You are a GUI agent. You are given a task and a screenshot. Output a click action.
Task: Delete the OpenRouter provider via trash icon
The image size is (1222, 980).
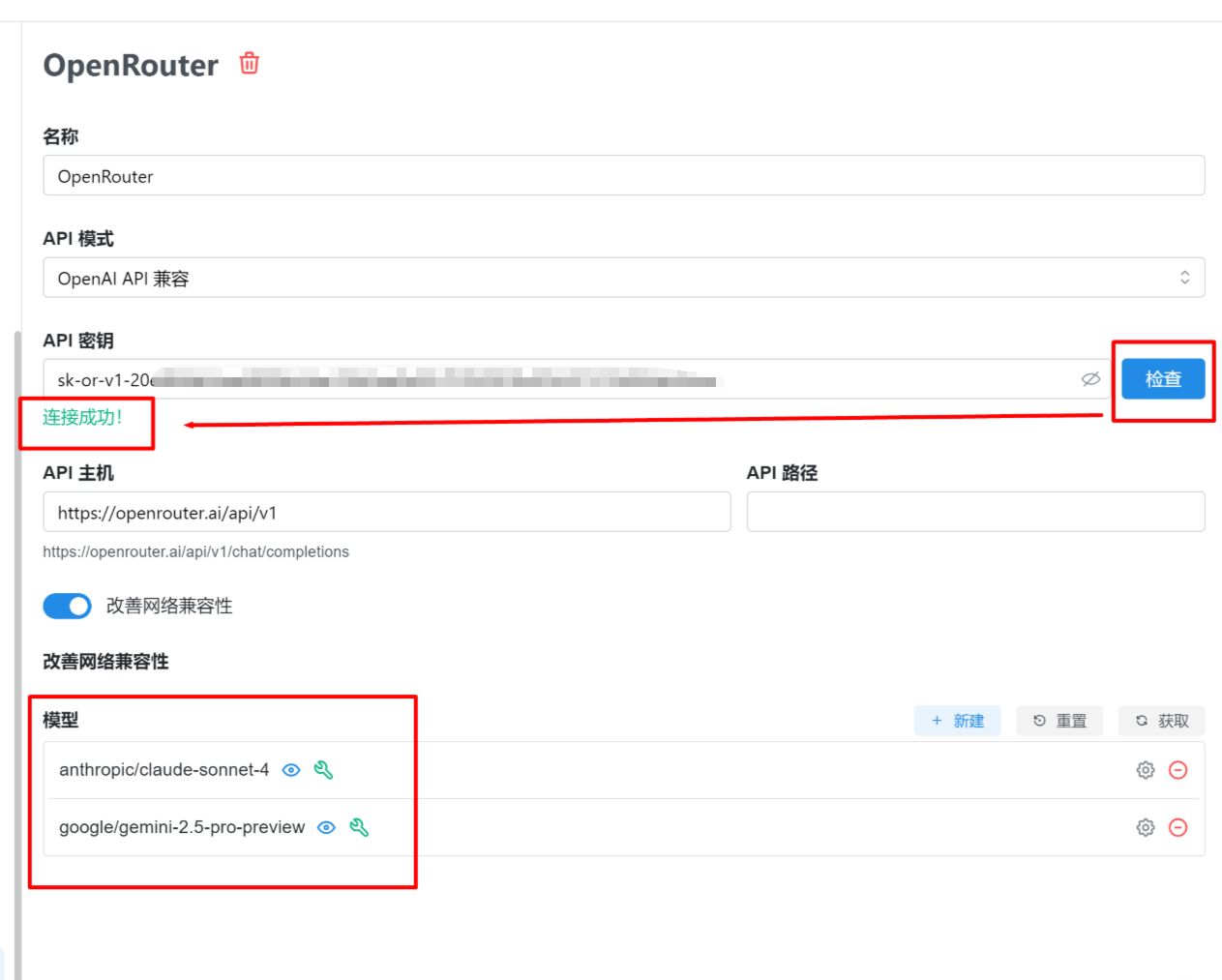(x=249, y=63)
